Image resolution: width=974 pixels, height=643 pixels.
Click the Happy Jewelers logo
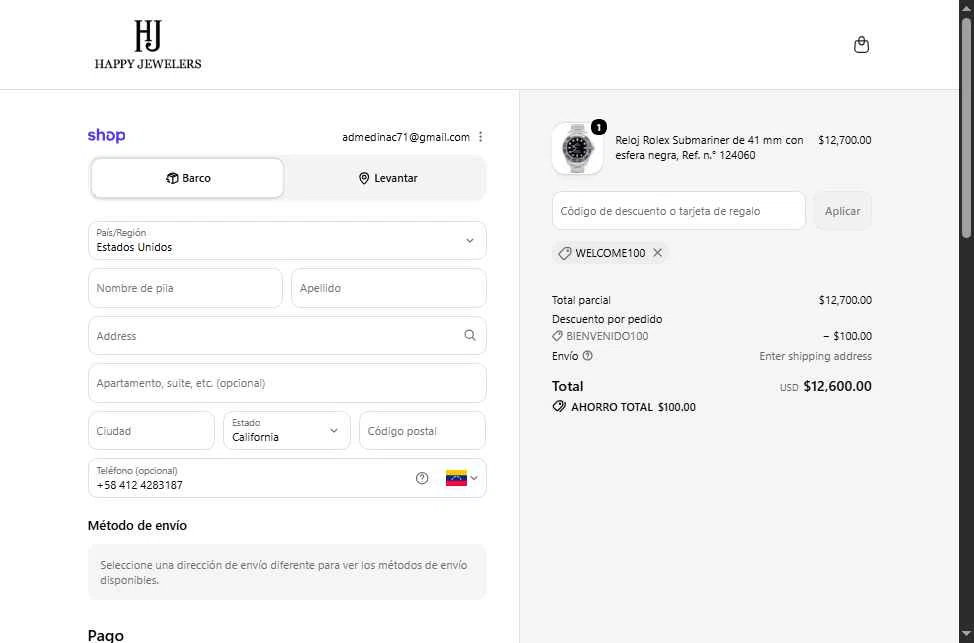point(148,45)
